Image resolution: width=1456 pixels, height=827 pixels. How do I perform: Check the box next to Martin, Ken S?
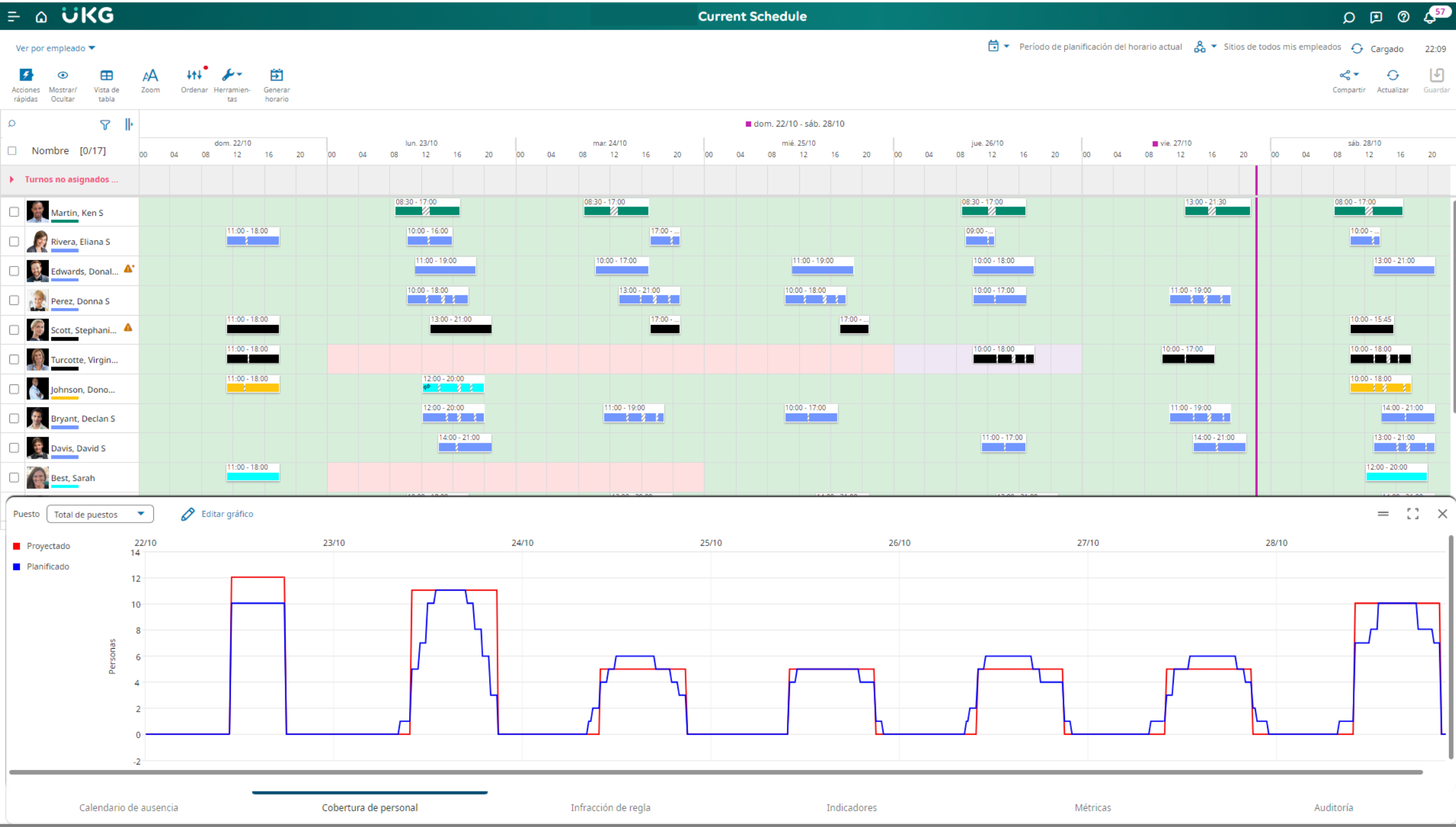(x=14, y=212)
